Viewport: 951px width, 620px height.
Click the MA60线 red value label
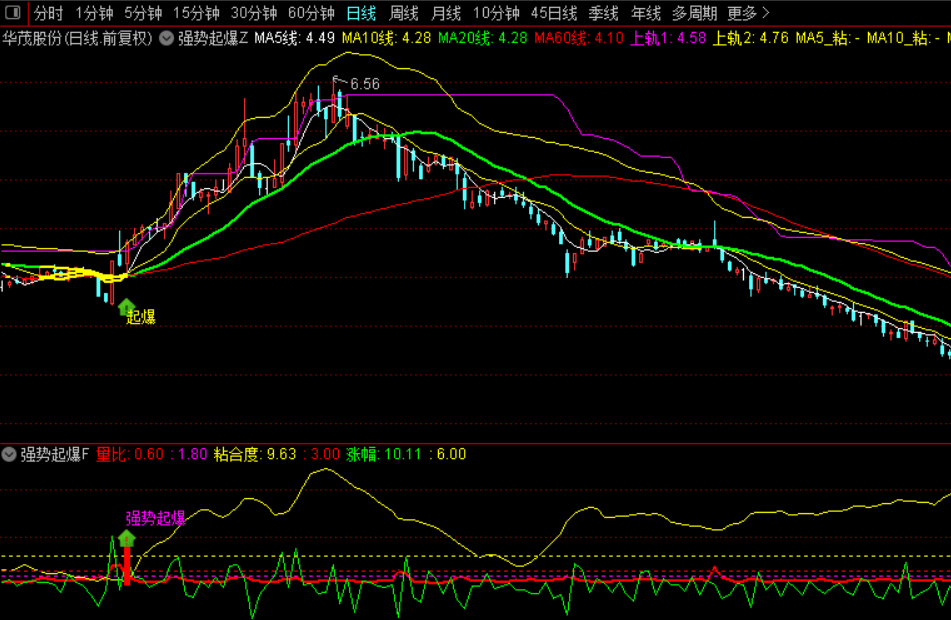pos(579,39)
